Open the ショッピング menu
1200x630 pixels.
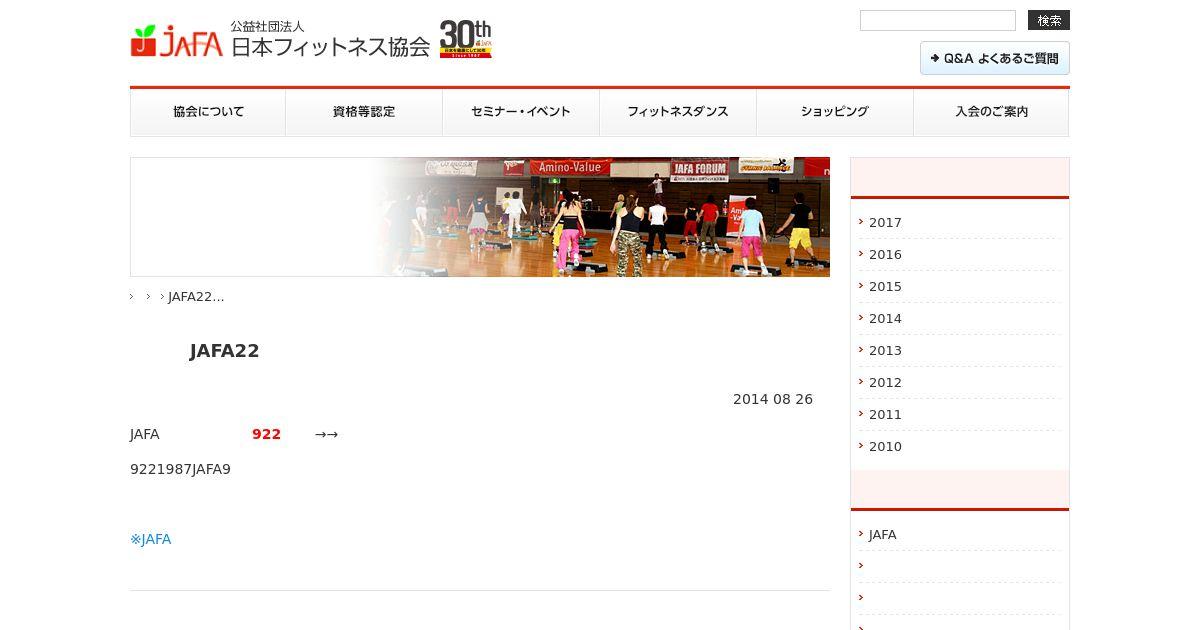tap(835, 112)
